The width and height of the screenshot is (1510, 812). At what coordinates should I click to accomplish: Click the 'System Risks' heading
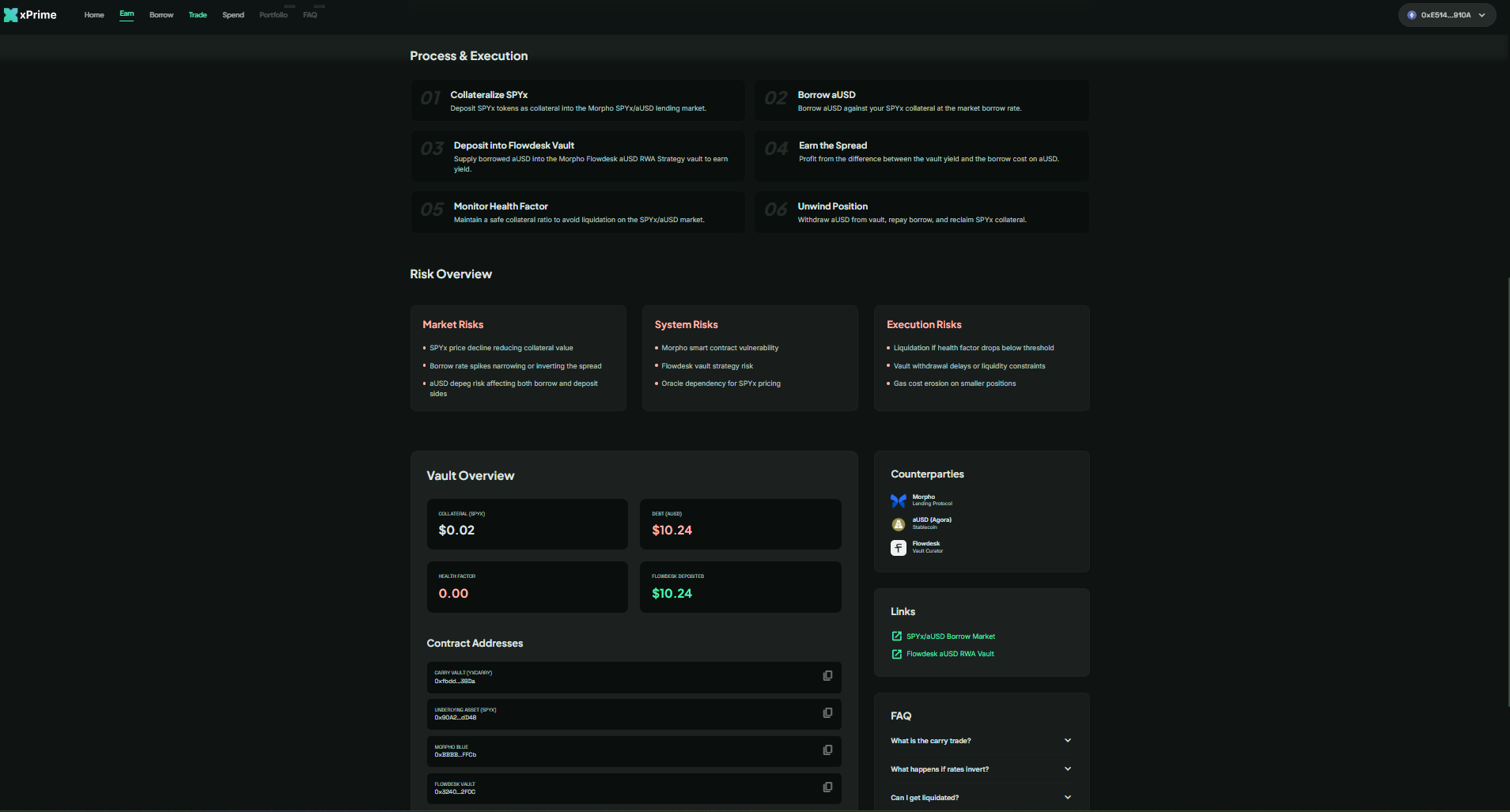(687, 325)
